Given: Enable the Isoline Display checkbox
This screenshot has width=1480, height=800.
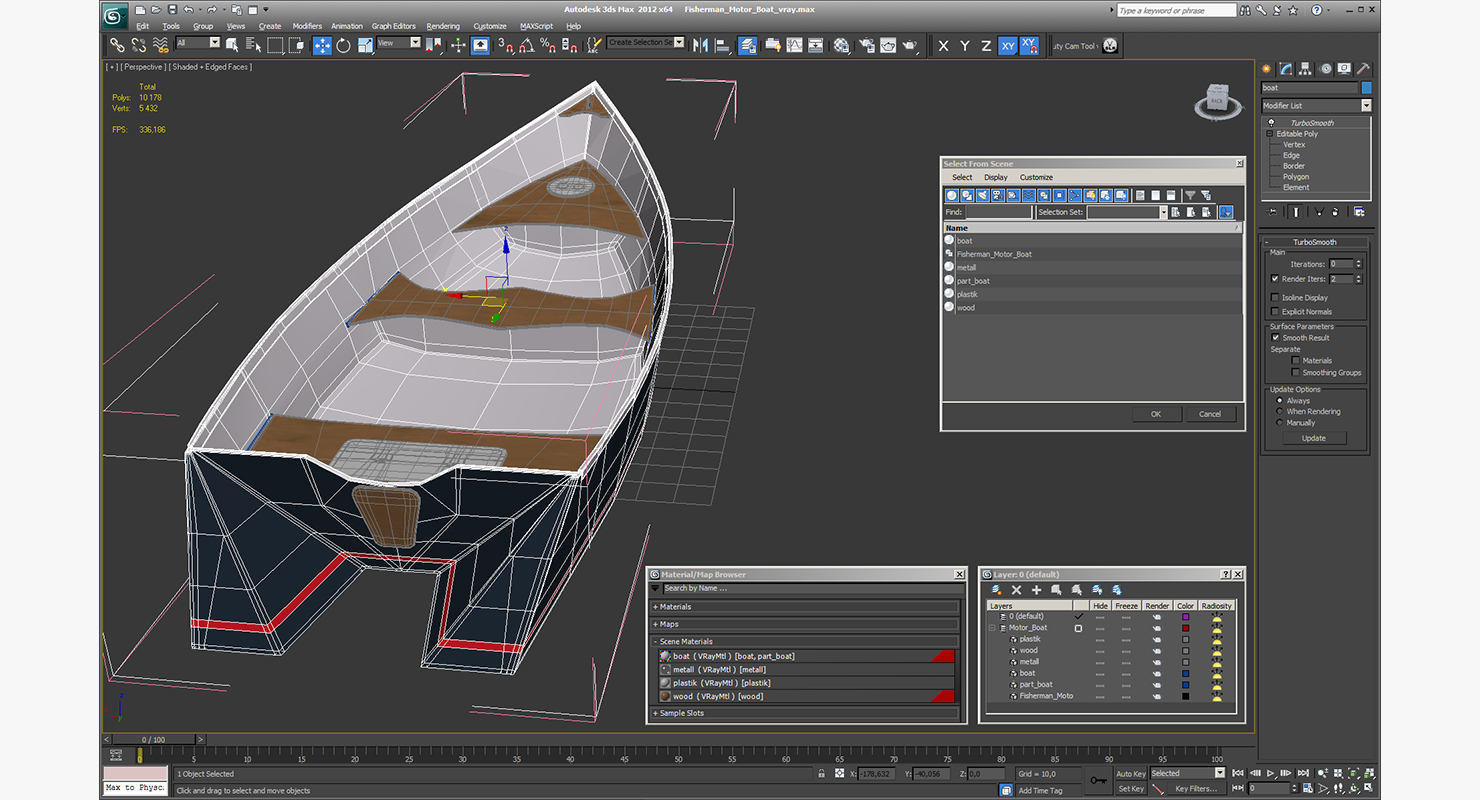Looking at the screenshot, I should pos(1275,297).
